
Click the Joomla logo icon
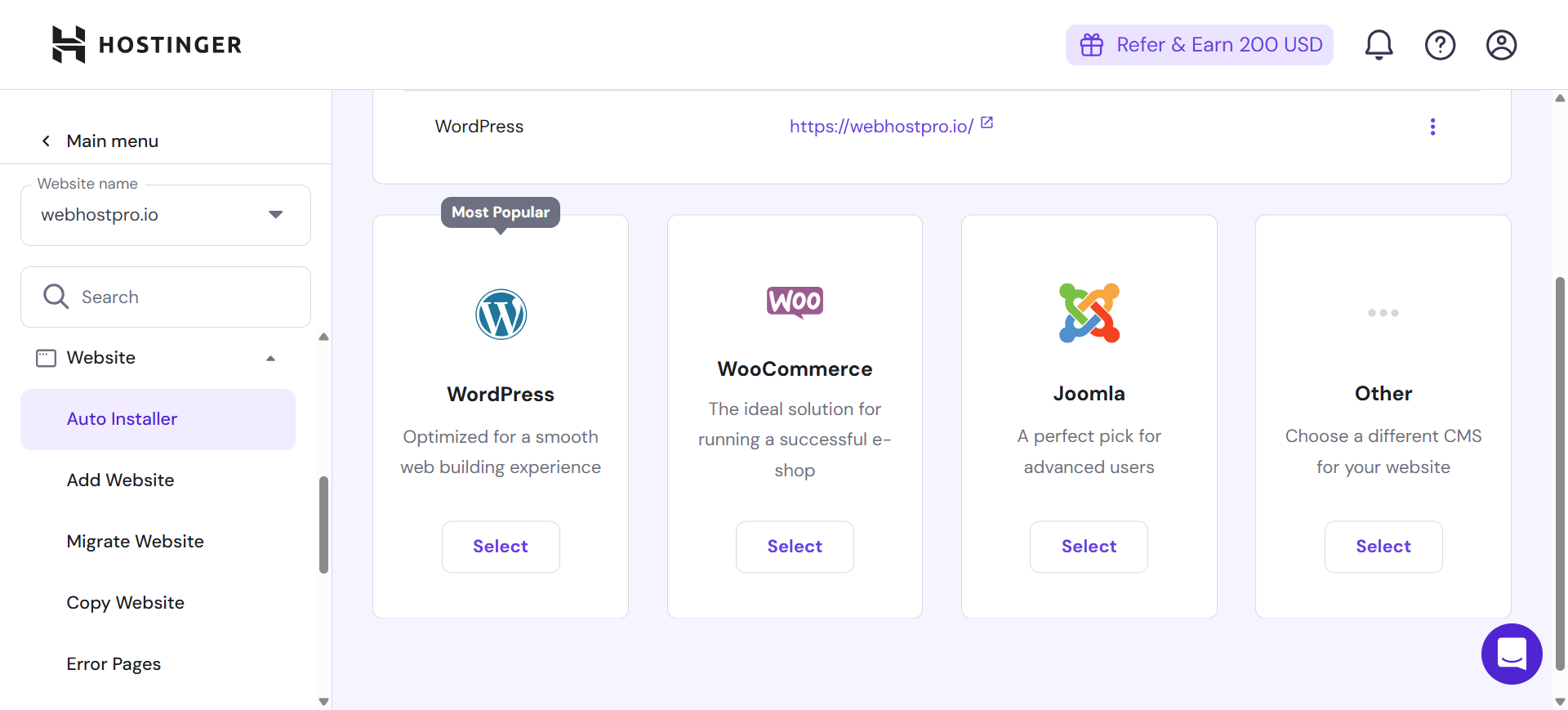(x=1089, y=313)
